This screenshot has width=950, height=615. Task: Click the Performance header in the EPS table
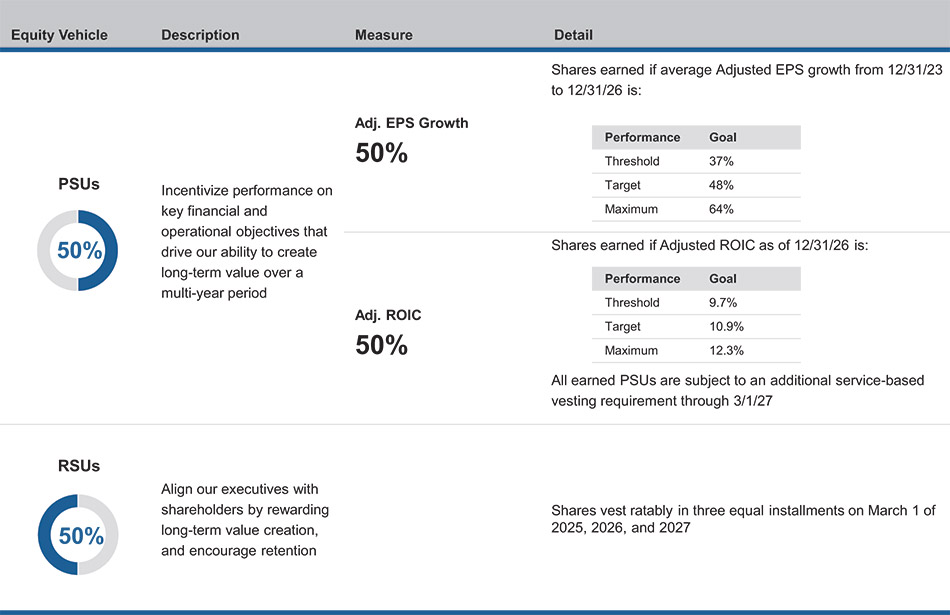click(x=642, y=137)
